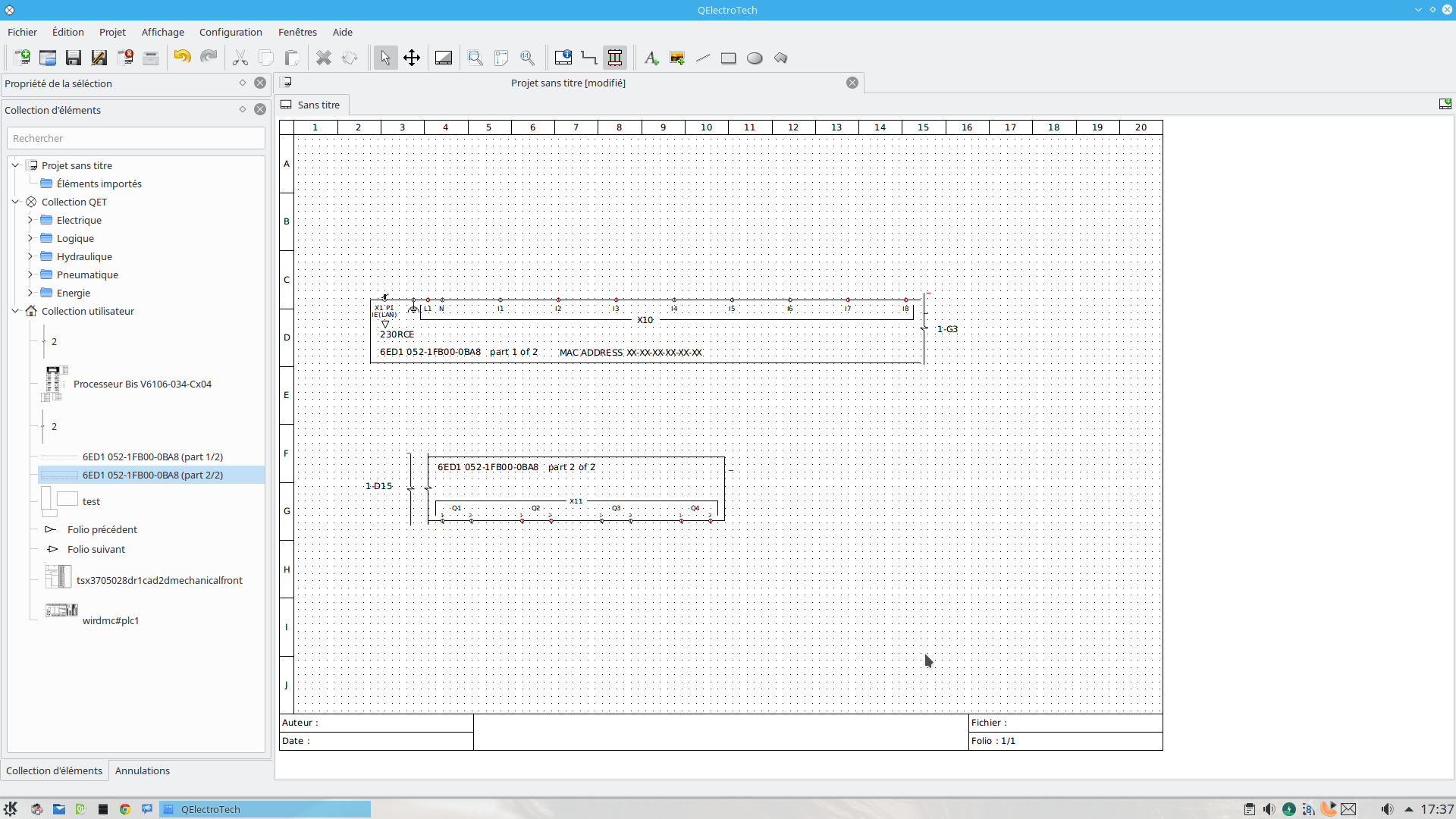
Task: Click the folio properties info icon
Action: pyautogui.click(x=563, y=58)
